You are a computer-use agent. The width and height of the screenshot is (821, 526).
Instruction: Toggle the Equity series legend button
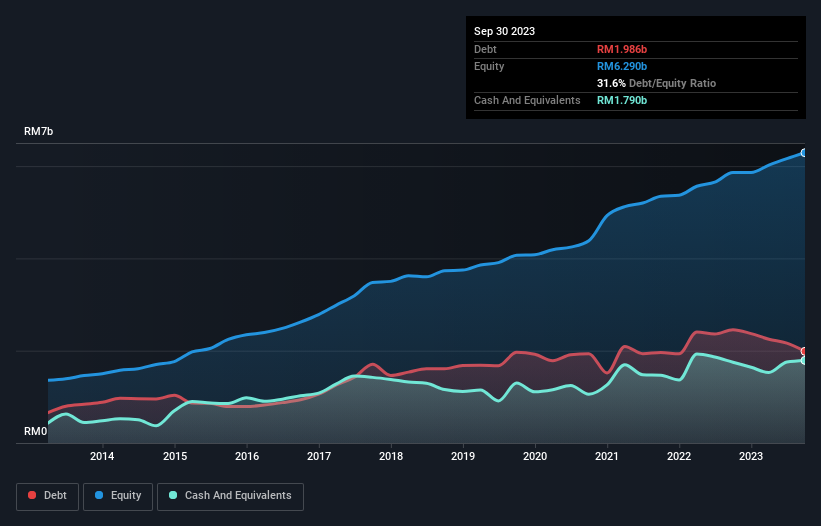point(118,496)
